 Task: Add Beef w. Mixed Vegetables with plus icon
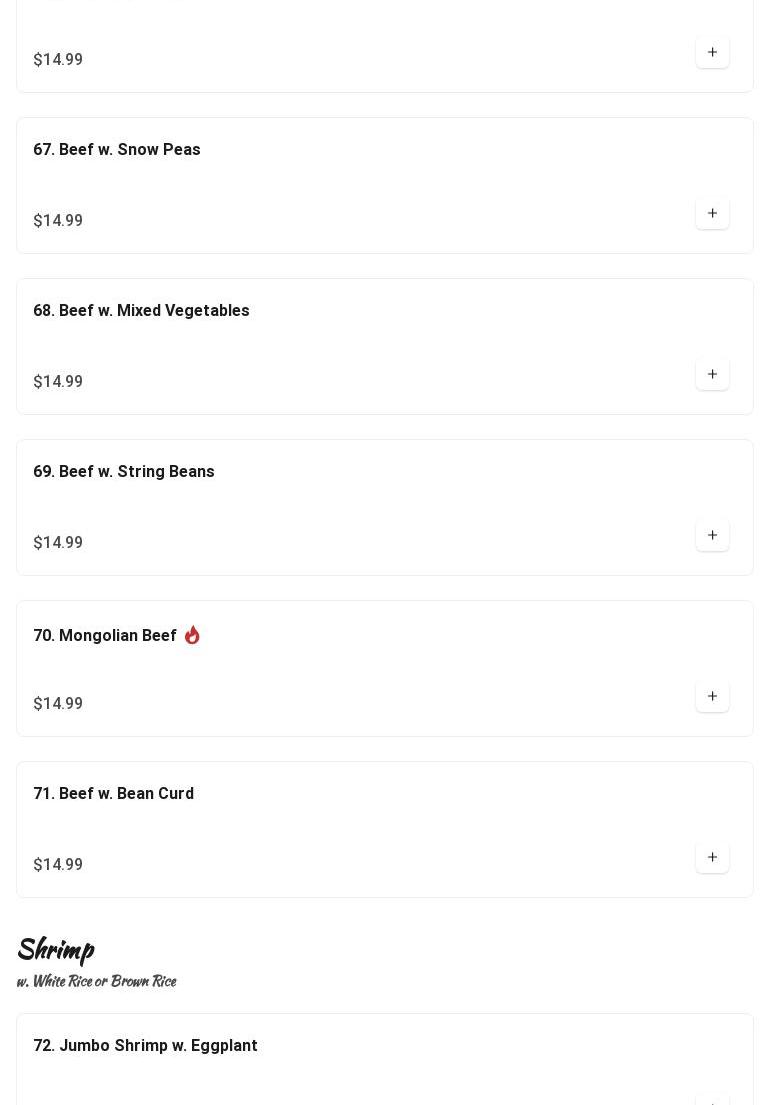click(712, 374)
